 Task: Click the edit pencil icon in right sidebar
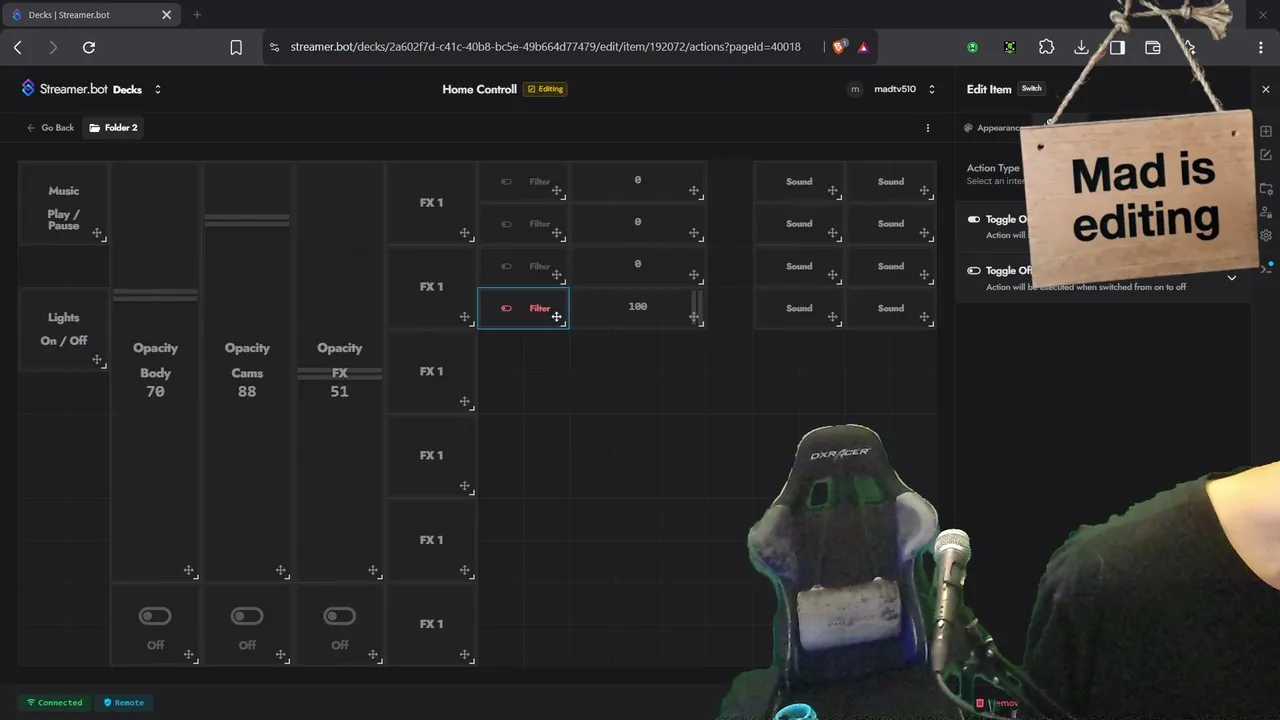pos(1266,155)
